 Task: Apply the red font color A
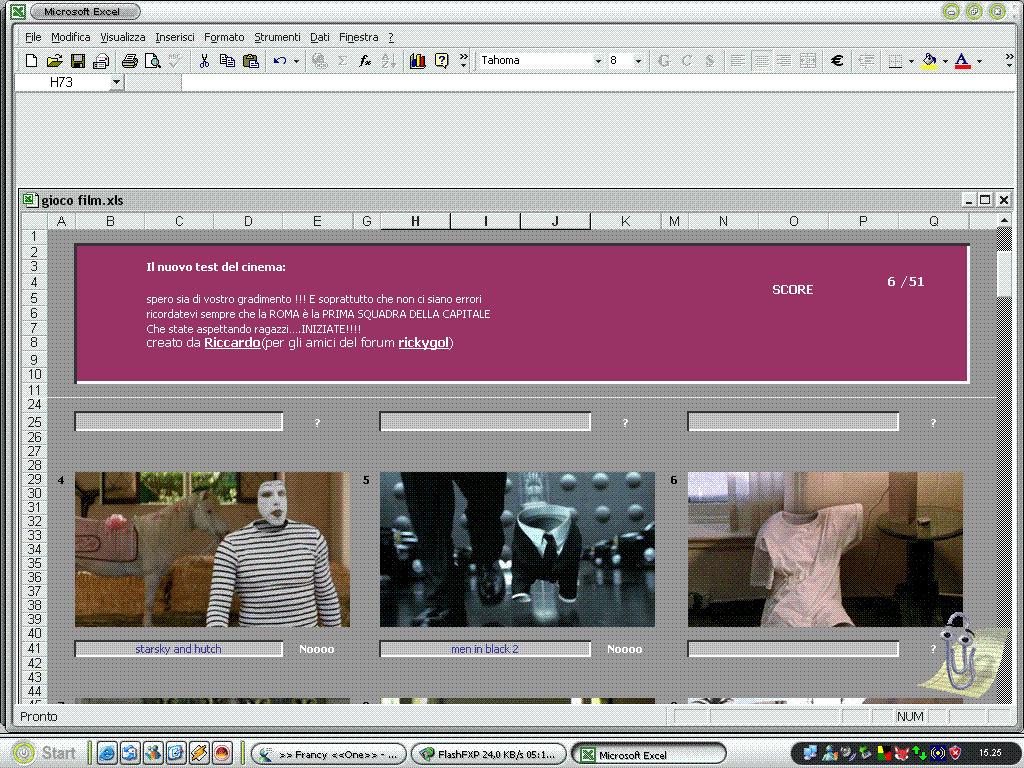(963, 61)
